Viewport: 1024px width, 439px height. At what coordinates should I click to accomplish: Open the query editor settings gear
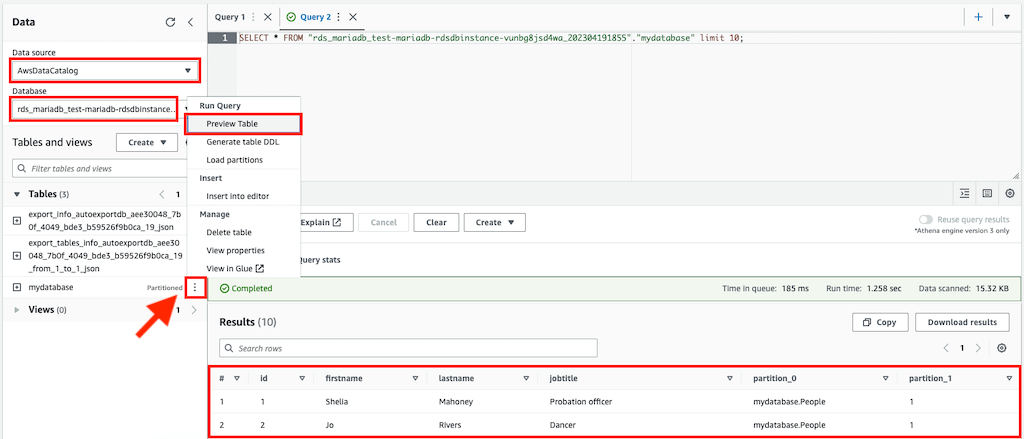pyautogui.click(x=1010, y=193)
